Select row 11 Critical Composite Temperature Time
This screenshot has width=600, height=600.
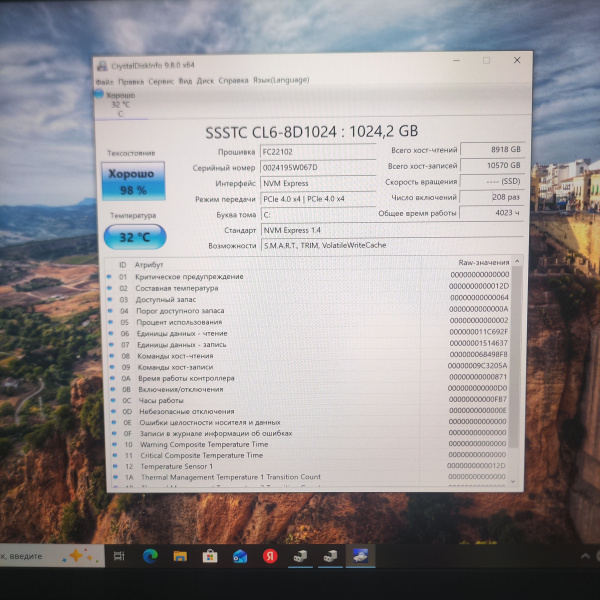point(311,455)
